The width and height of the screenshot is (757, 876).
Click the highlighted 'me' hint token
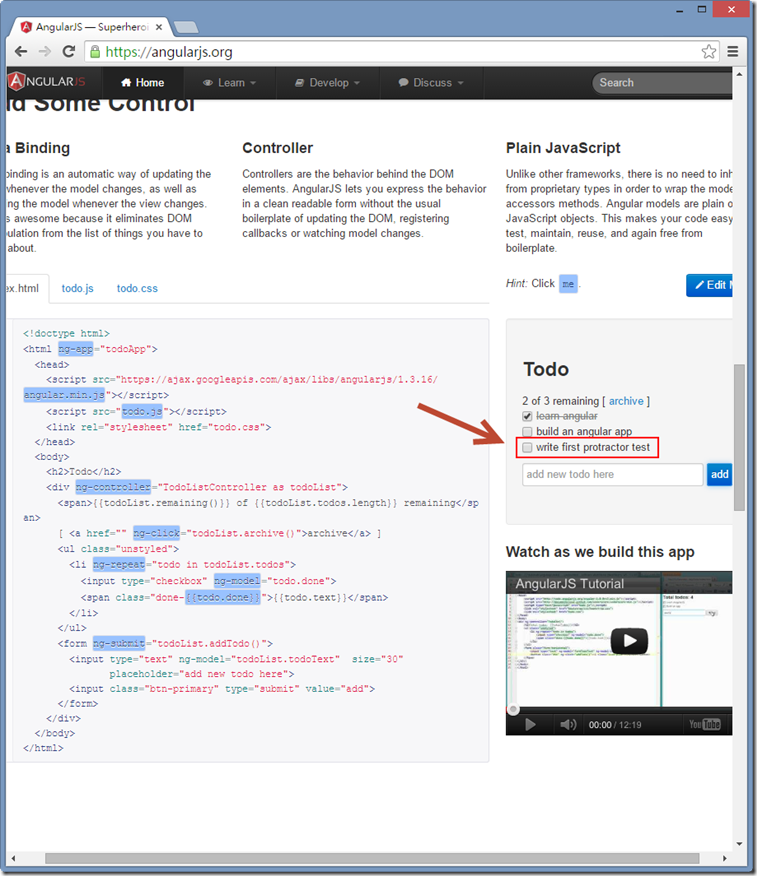pyautogui.click(x=568, y=284)
